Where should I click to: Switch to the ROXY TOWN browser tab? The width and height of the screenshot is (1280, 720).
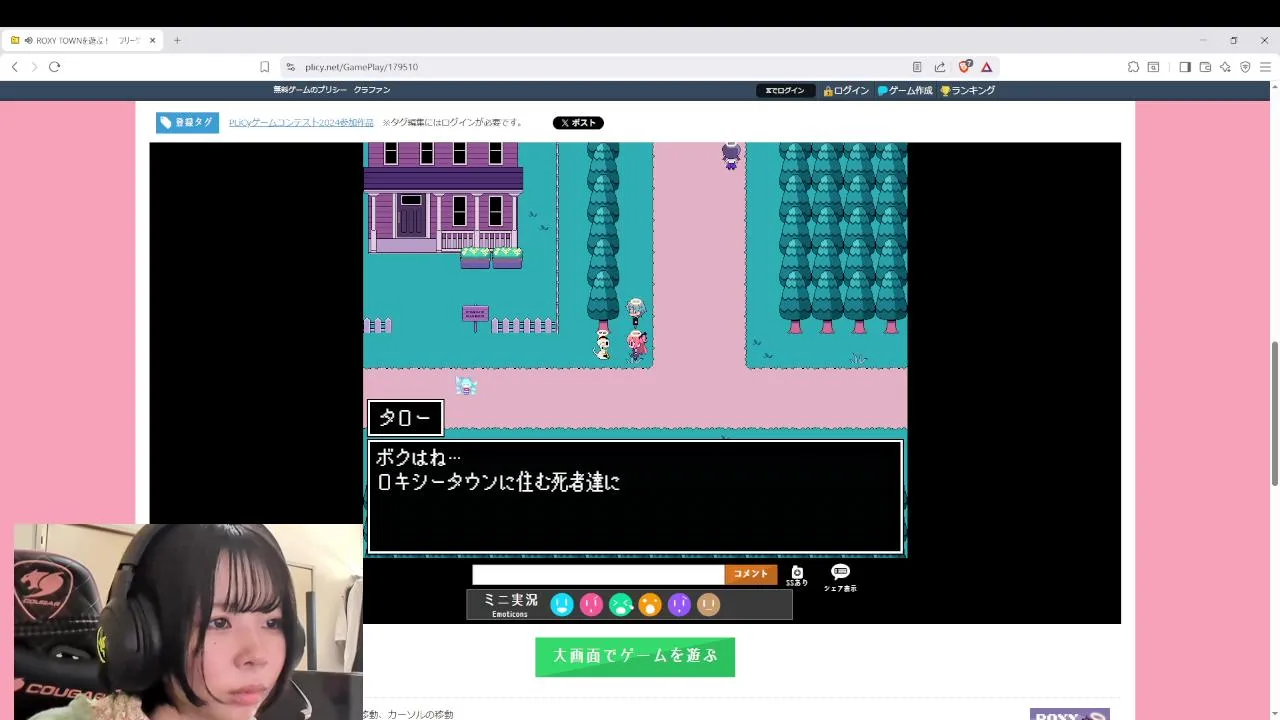tap(82, 40)
